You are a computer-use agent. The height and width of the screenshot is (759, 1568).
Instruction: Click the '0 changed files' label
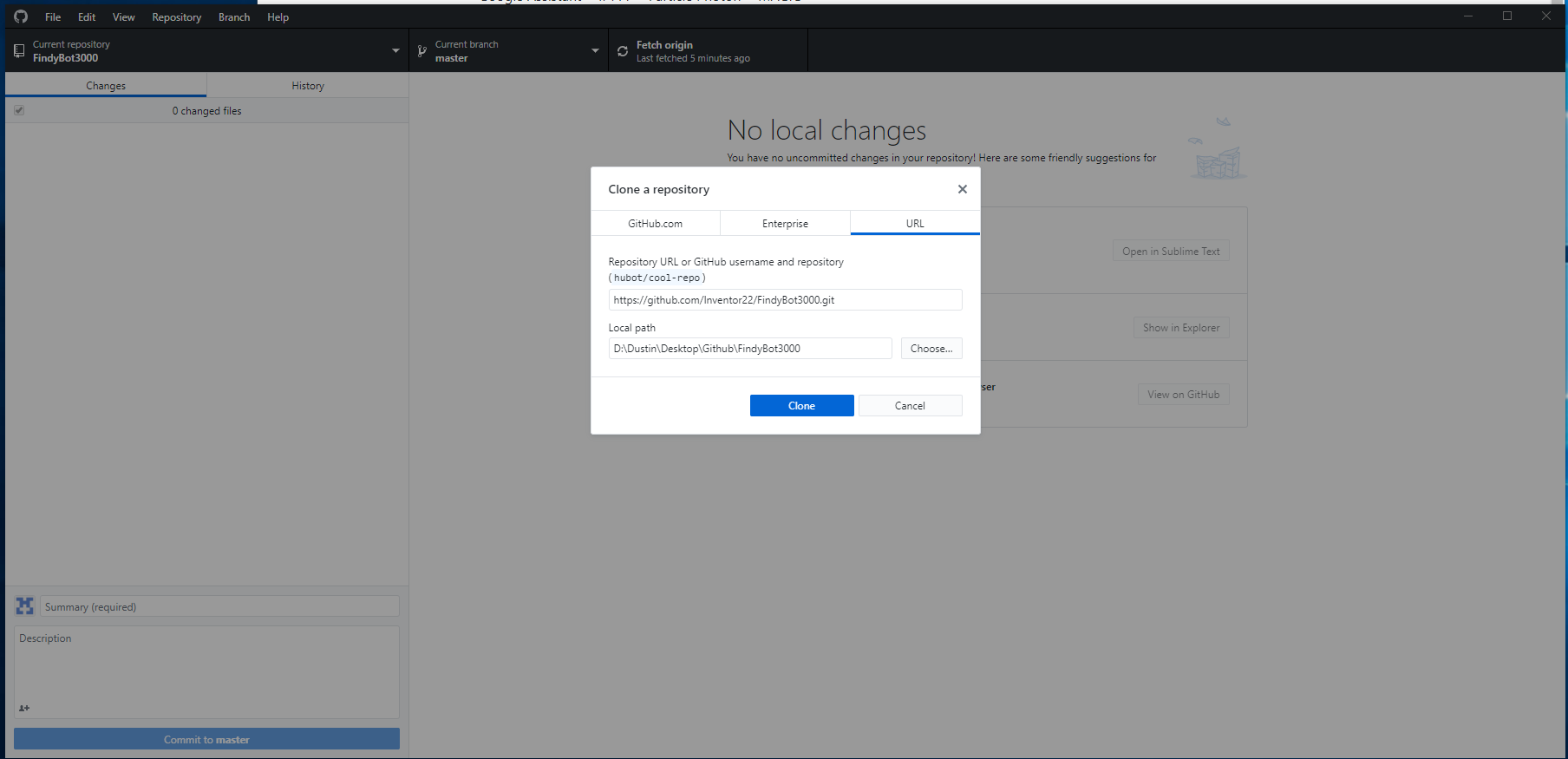(x=206, y=110)
